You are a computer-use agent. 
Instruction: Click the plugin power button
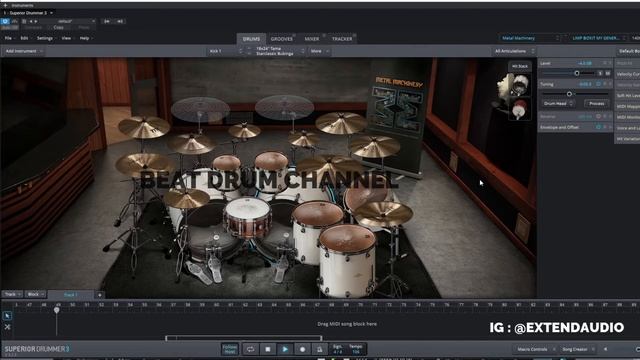click(x=5, y=21)
